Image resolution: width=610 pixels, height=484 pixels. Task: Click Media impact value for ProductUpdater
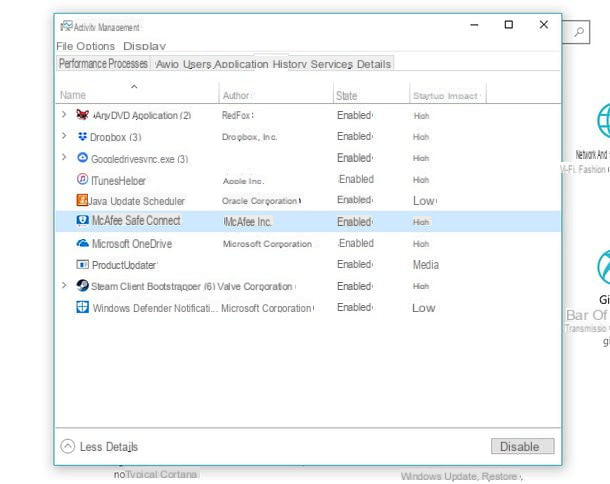426,265
